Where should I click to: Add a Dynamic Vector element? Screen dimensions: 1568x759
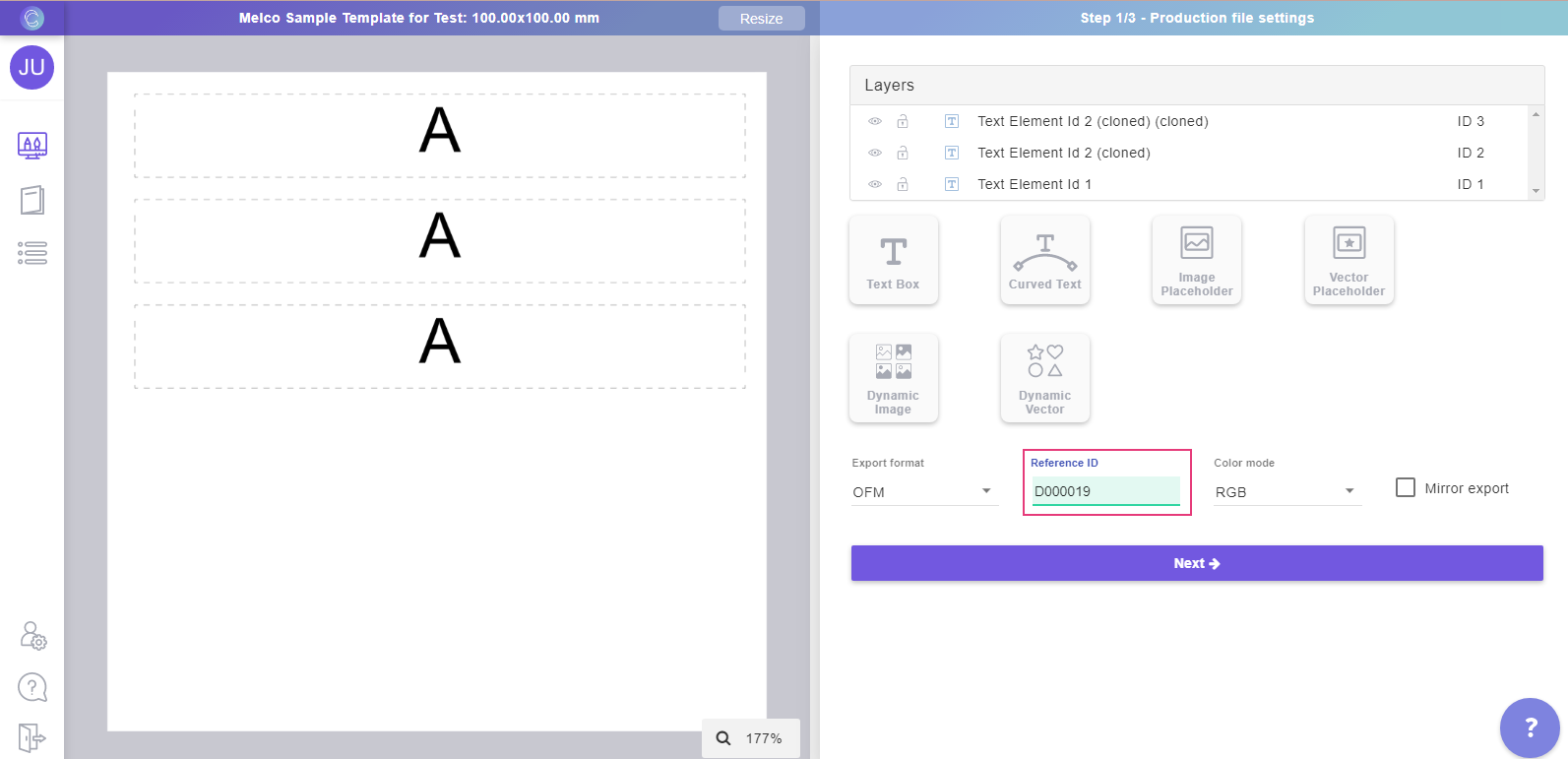point(1044,379)
